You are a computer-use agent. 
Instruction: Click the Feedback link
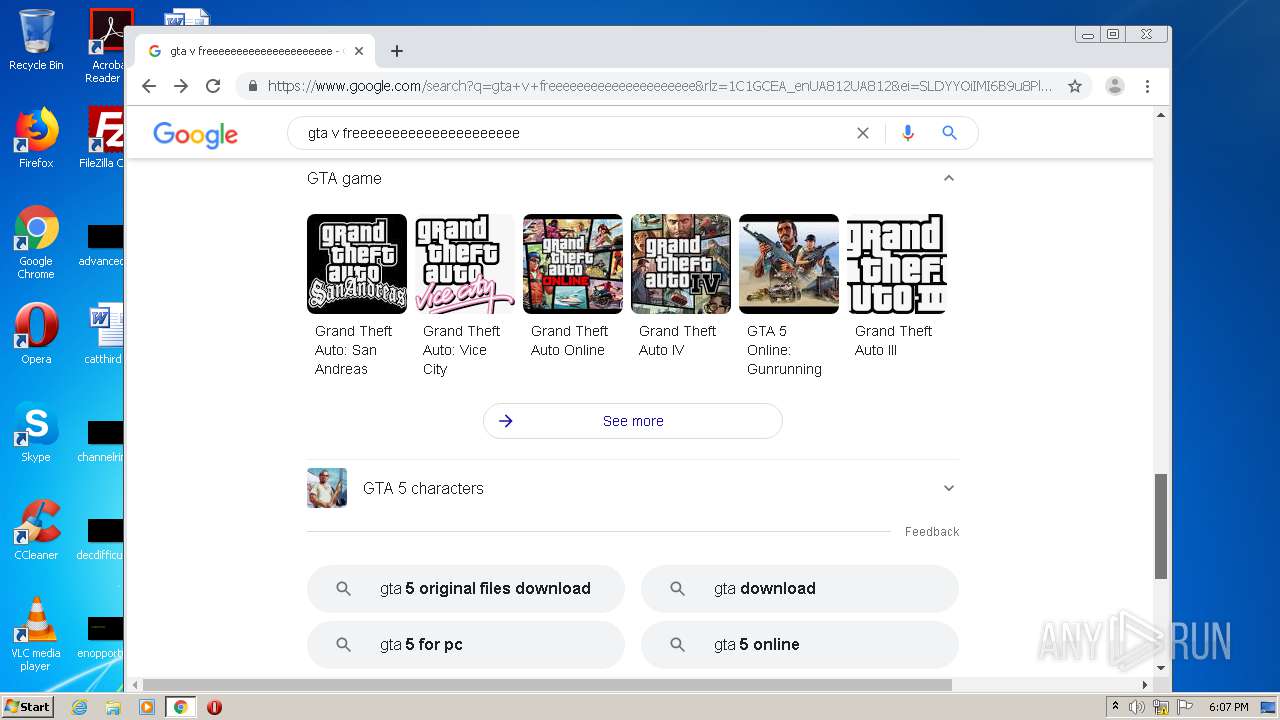(932, 532)
